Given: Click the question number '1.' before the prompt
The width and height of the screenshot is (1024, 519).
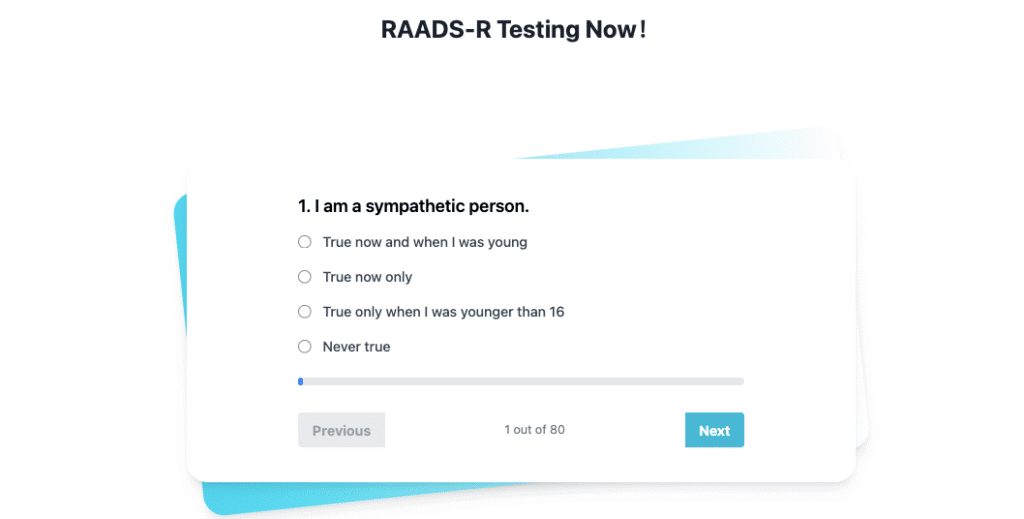Looking at the screenshot, I should (x=304, y=207).
